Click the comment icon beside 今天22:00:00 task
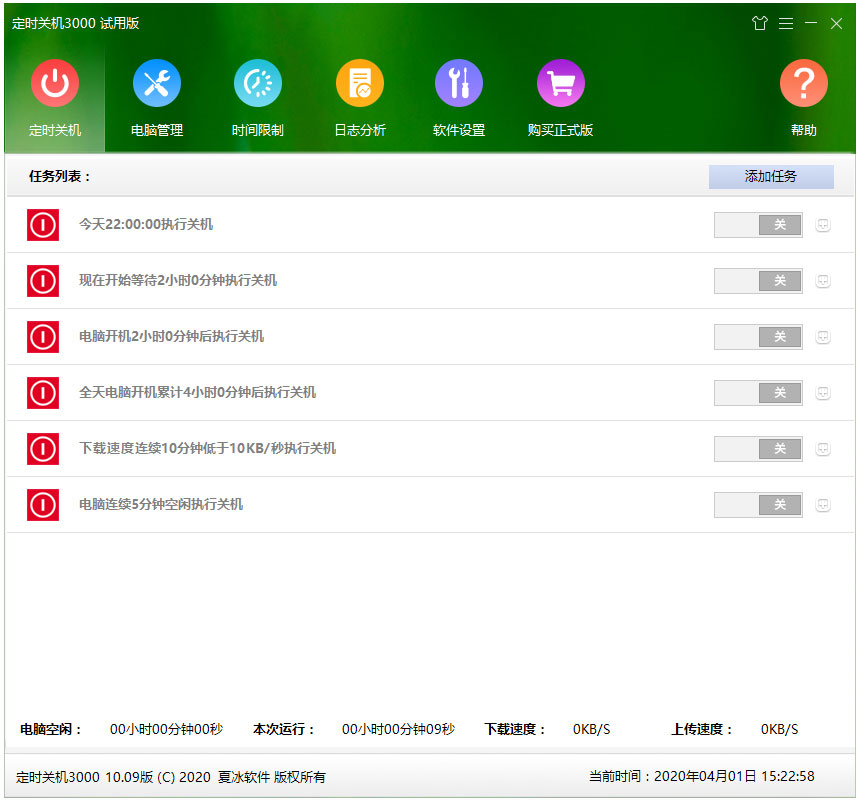The height and width of the screenshot is (803, 861). [823, 225]
